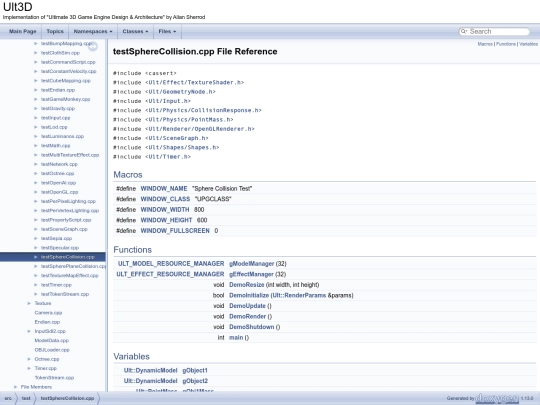Select testSpherePlaneCollision.cpp in the tree
This screenshot has height=405, width=540.
coord(73,266)
